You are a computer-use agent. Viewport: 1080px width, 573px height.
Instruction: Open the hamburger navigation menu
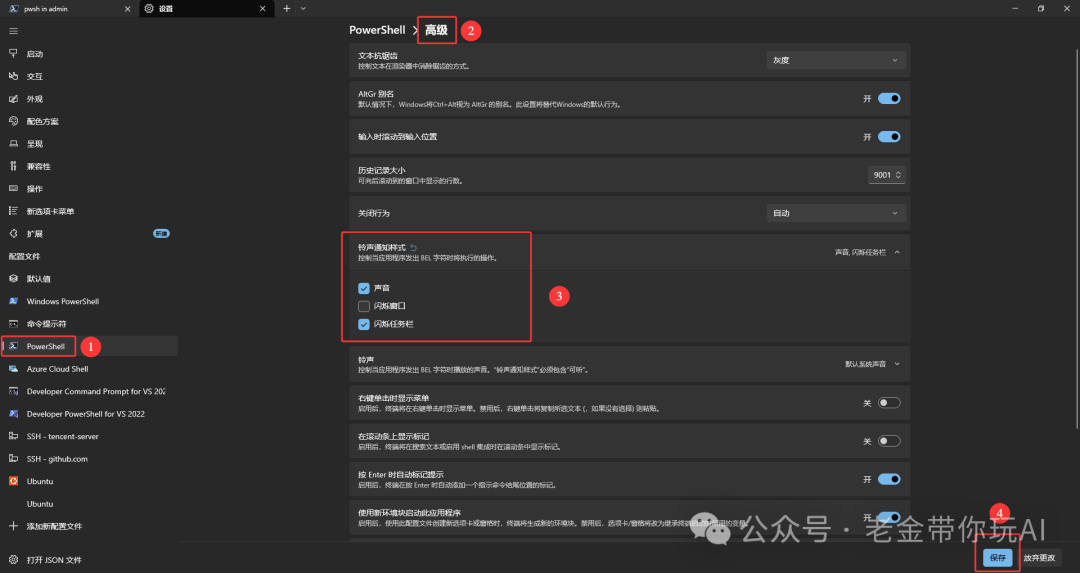13,31
